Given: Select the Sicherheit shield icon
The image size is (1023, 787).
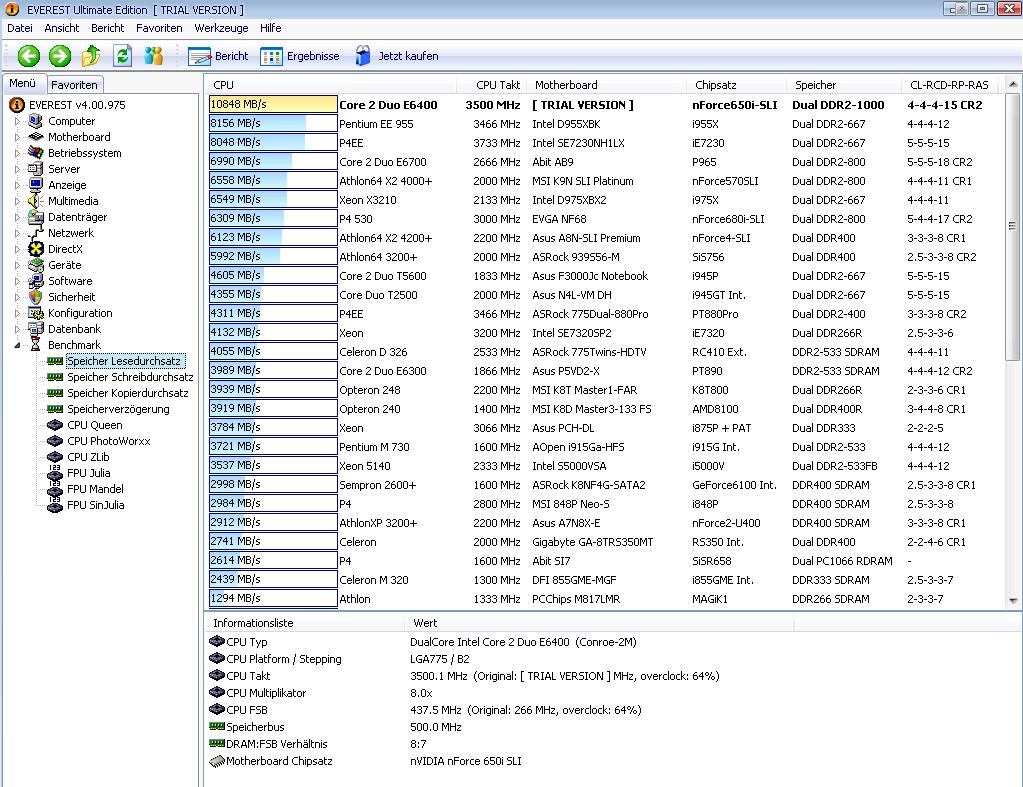Looking at the screenshot, I should [36, 297].
